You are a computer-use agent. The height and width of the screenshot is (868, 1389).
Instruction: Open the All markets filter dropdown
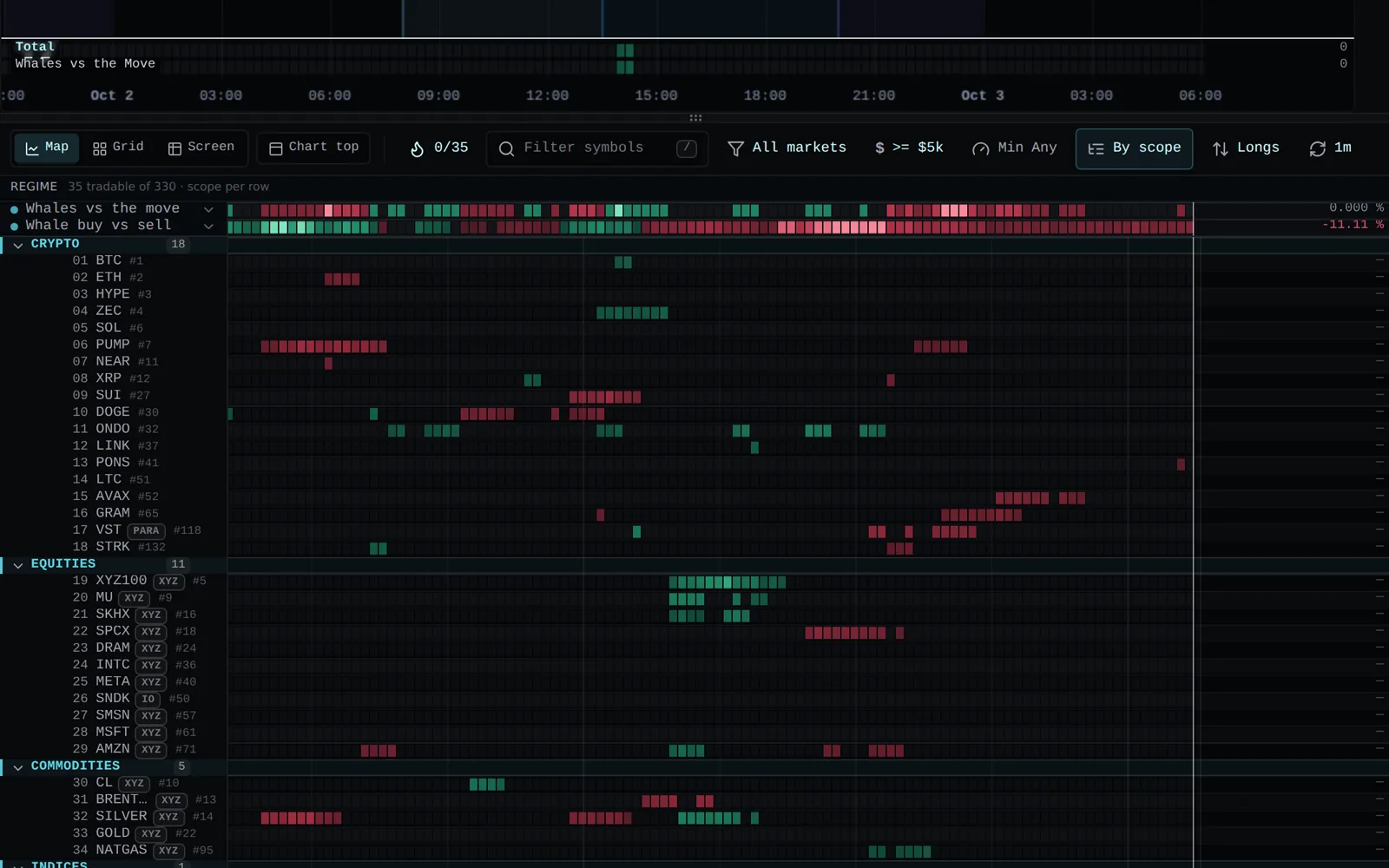787,148
